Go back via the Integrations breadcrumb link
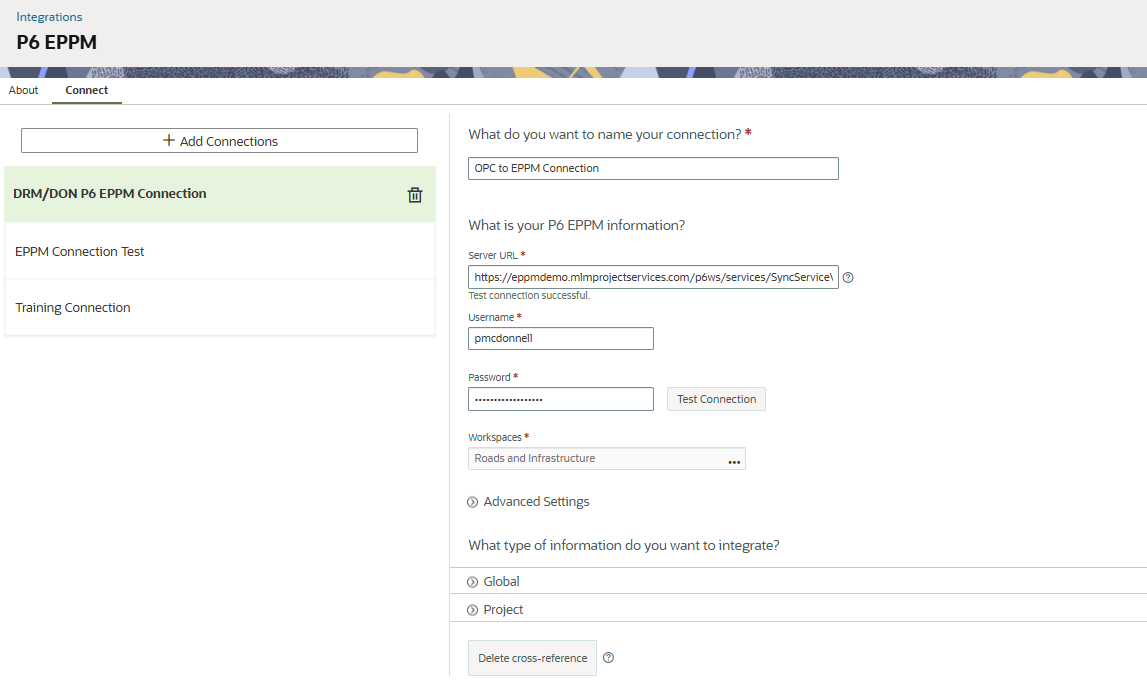 tap(49, 17)
